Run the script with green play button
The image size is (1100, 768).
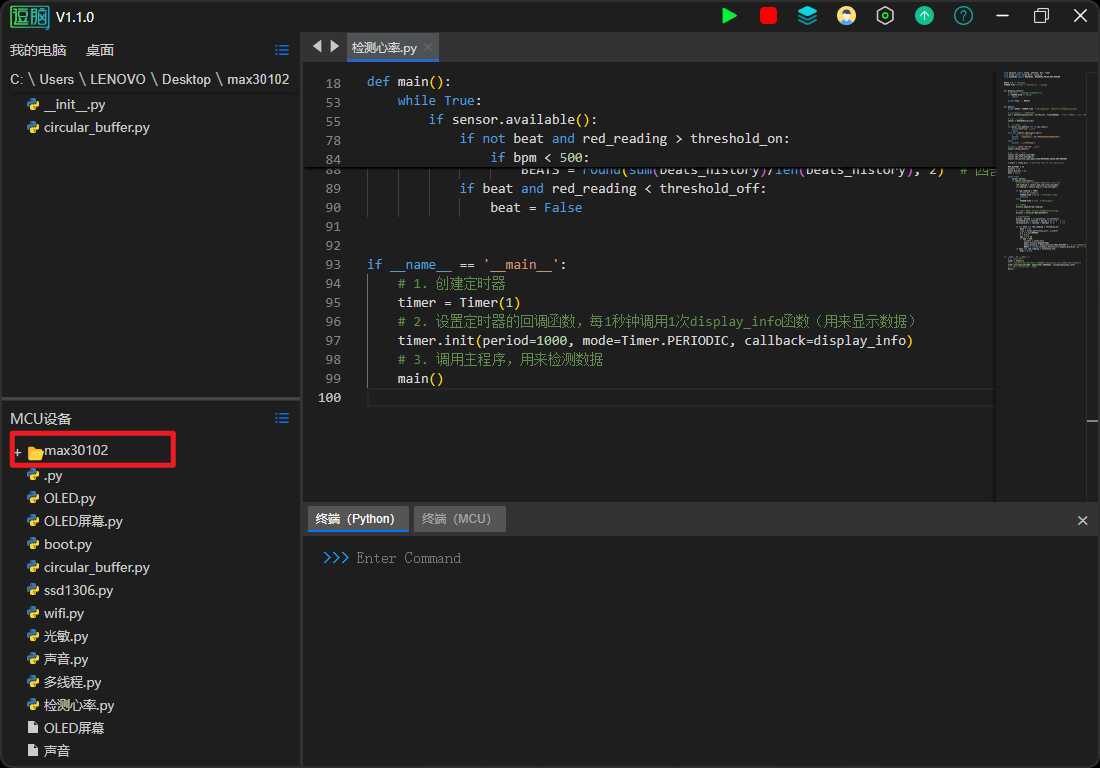click(730, 15)
